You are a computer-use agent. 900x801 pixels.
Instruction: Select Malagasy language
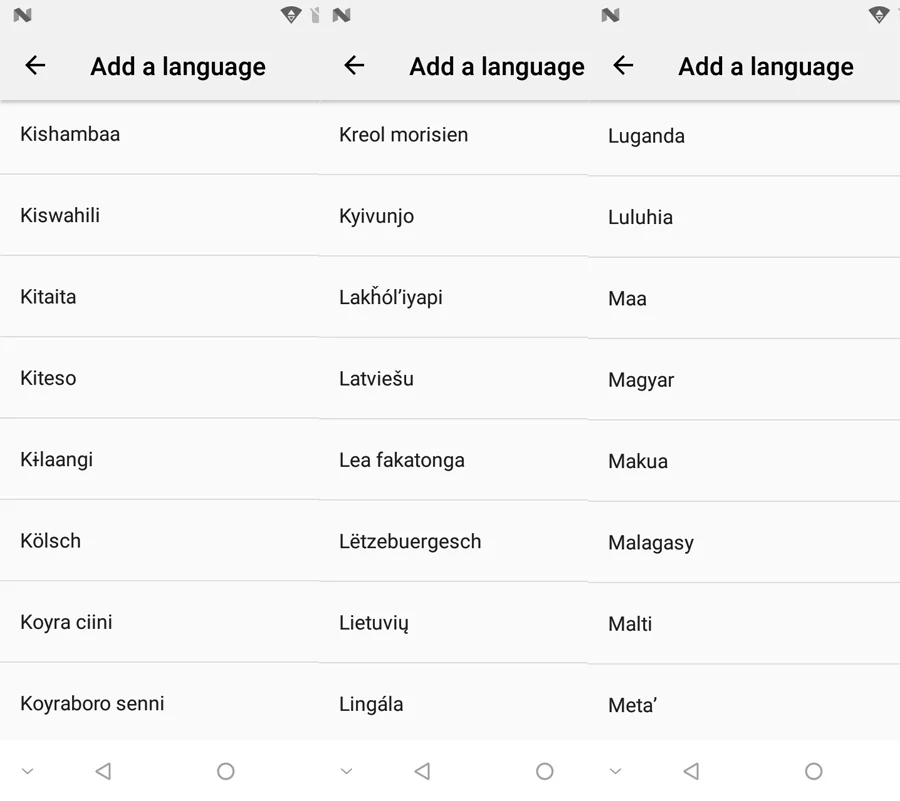point(744,542)
